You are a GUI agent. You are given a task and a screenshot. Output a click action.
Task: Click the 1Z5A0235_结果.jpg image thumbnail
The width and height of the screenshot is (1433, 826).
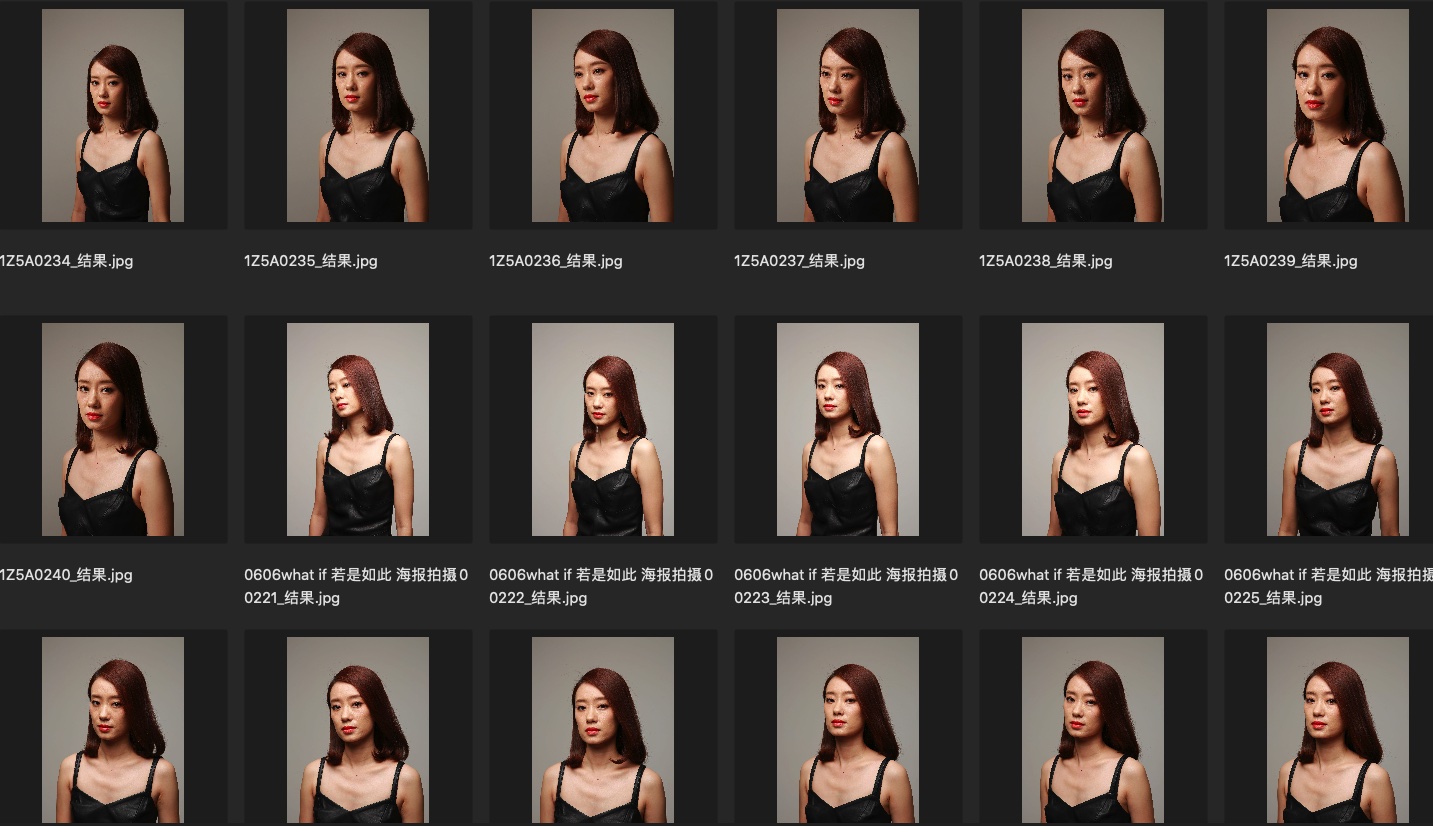(358, 115)
